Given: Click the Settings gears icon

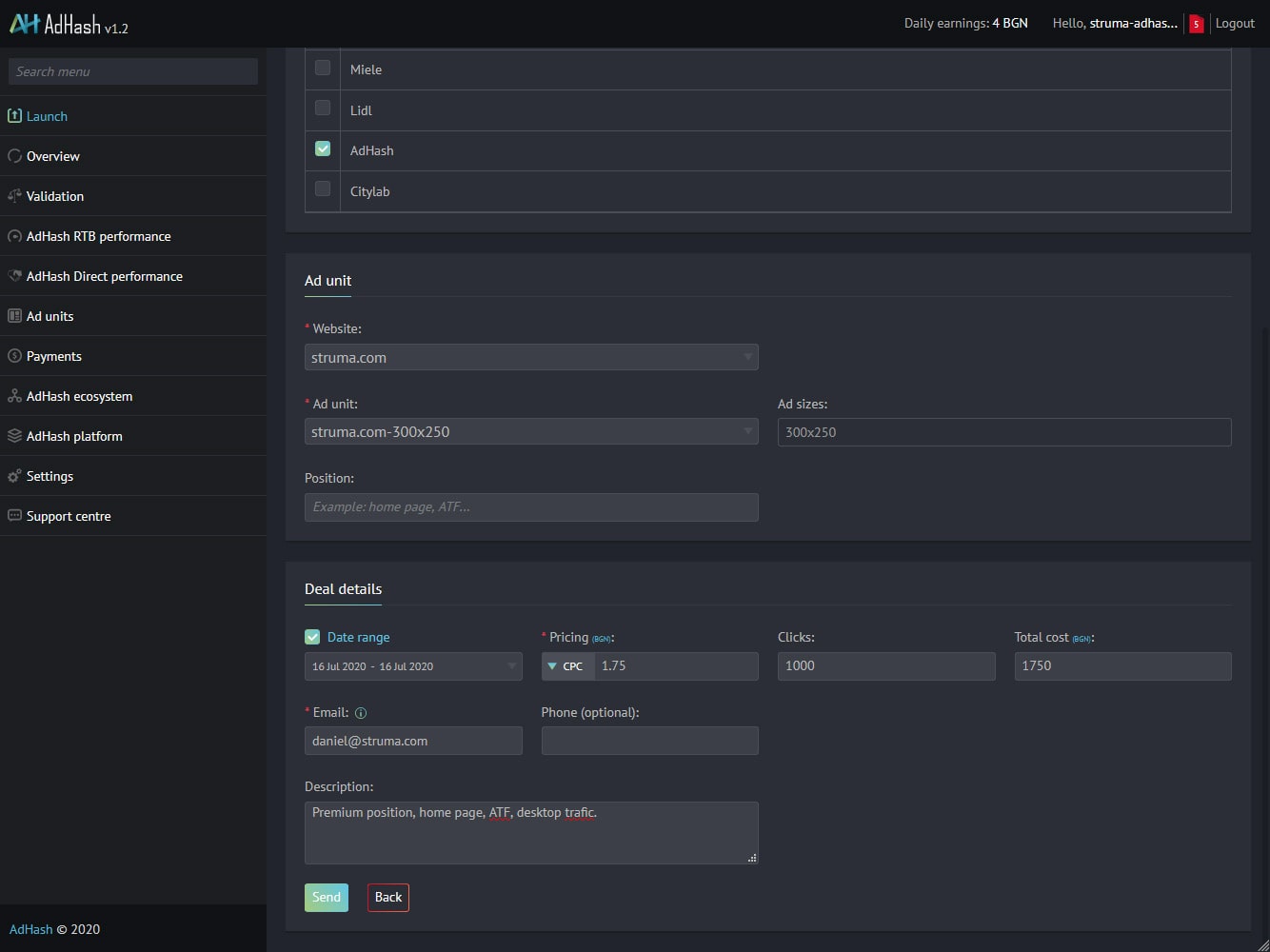Looking at the screenshot, I should 14,476.
